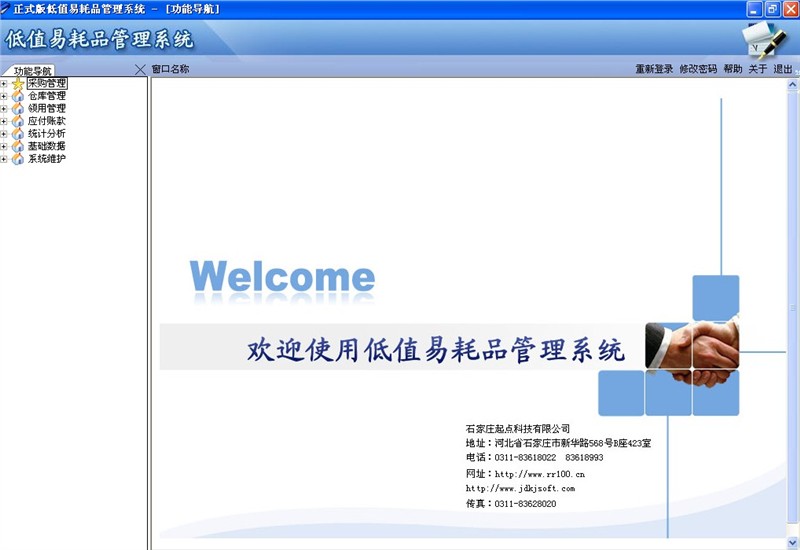Select the 基础数据 tree item
This screenshot has width=800, height=550.
tap(47, 146)
